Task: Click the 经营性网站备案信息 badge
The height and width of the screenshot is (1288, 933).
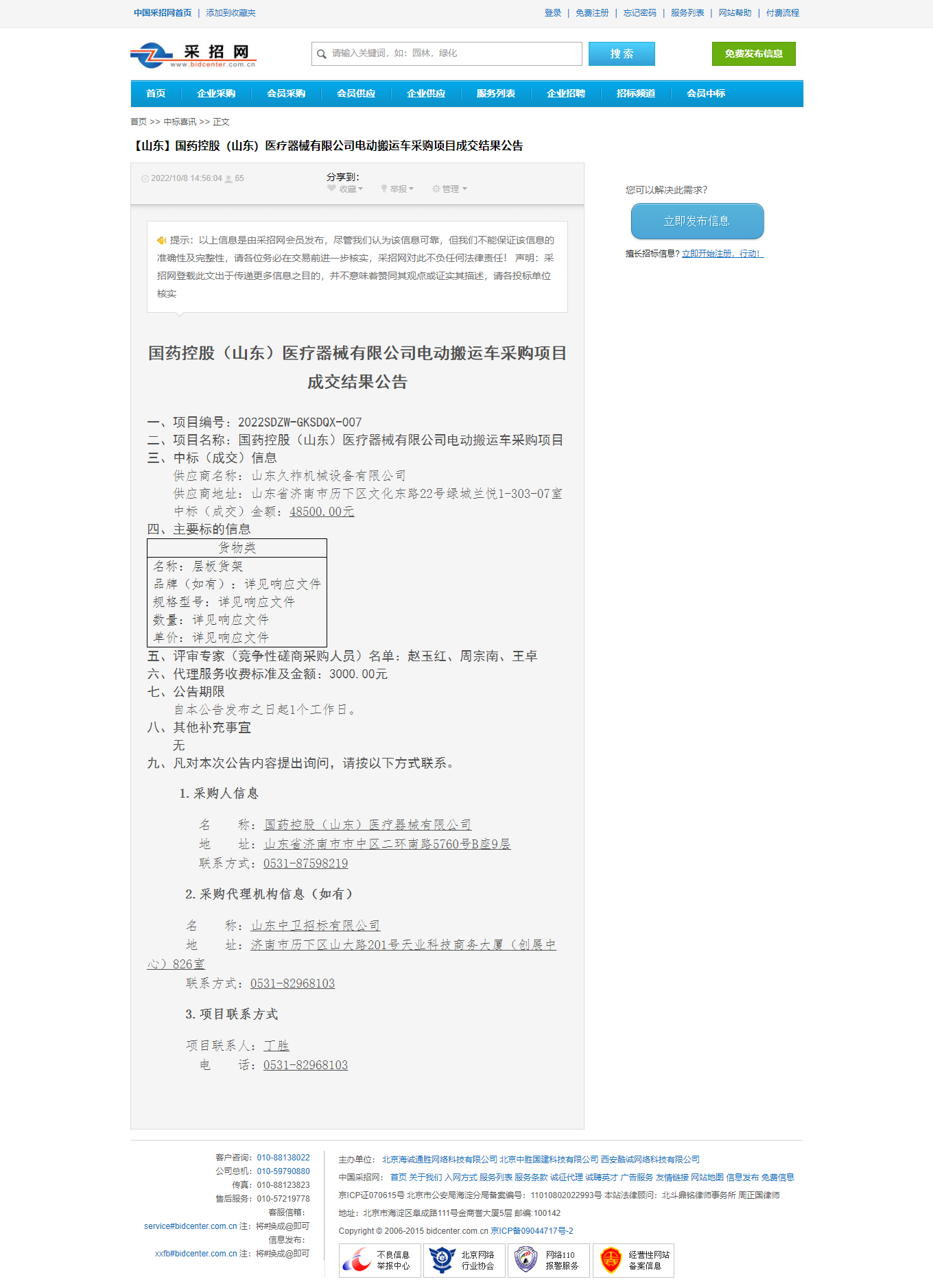Action: click(633, 1260)
